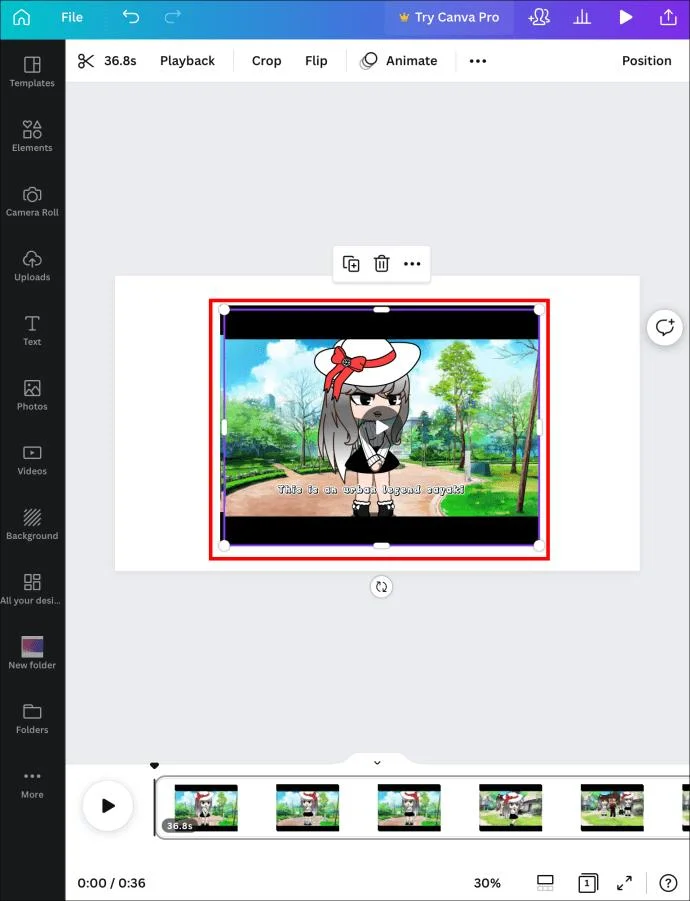The width and height of the screenshot is (690, 901).
Task: Duplicate the selected video element
Action: pyautogui.click(x=351, y=264)
